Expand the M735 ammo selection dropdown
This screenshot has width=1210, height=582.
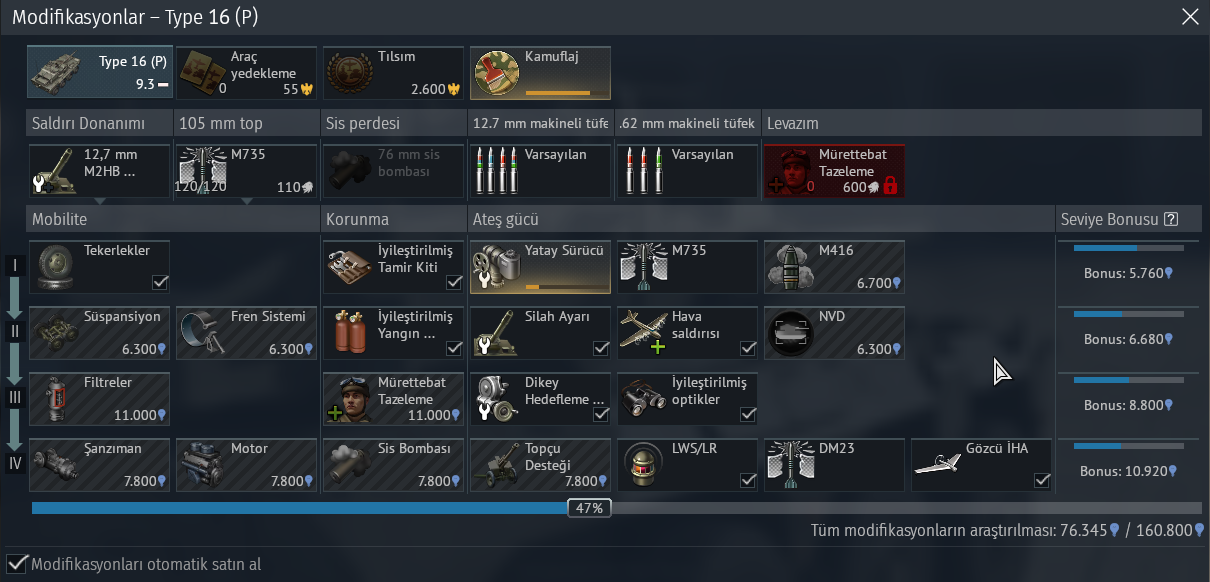246,171
